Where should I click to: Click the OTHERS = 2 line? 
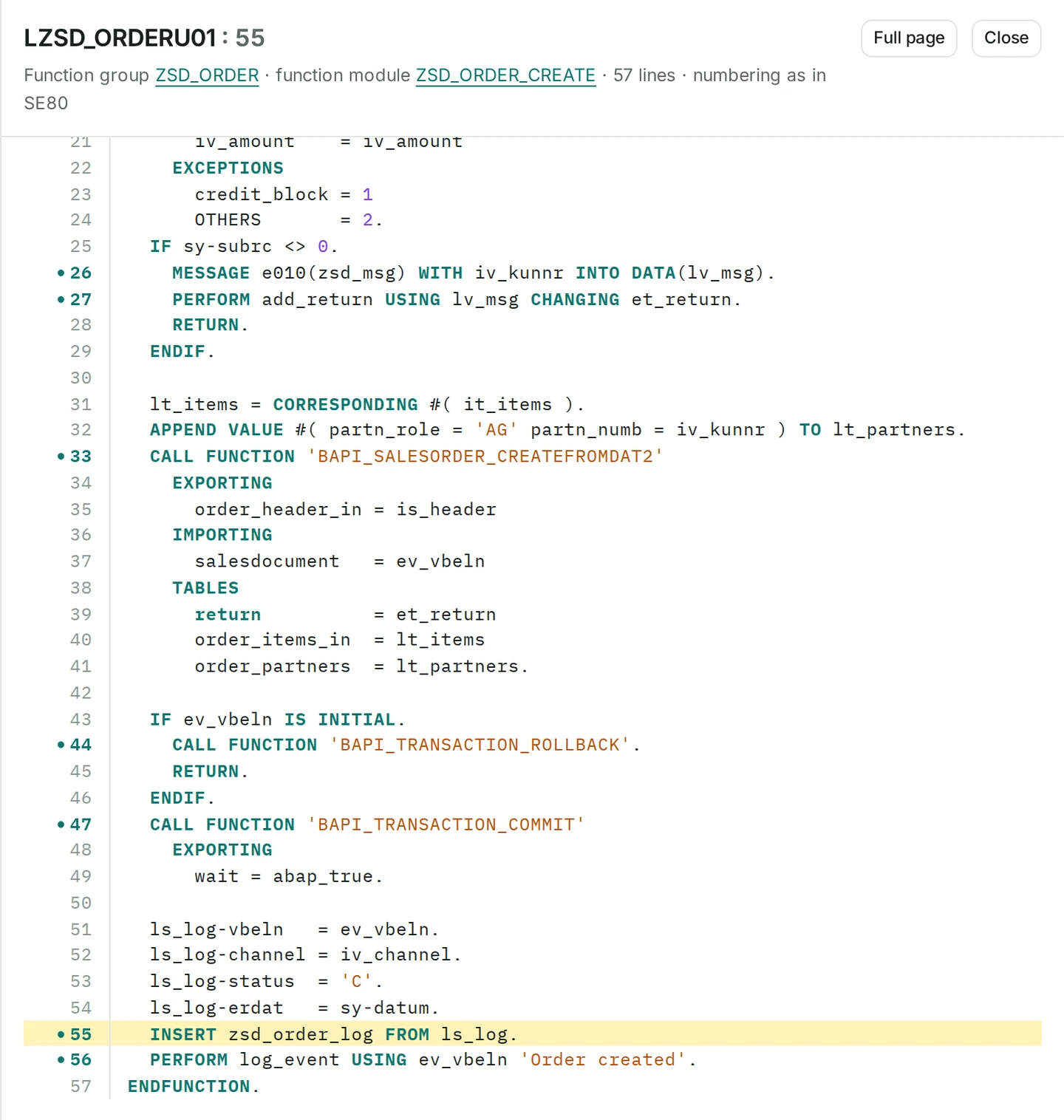pyautogui.click(x=289, y=219)
